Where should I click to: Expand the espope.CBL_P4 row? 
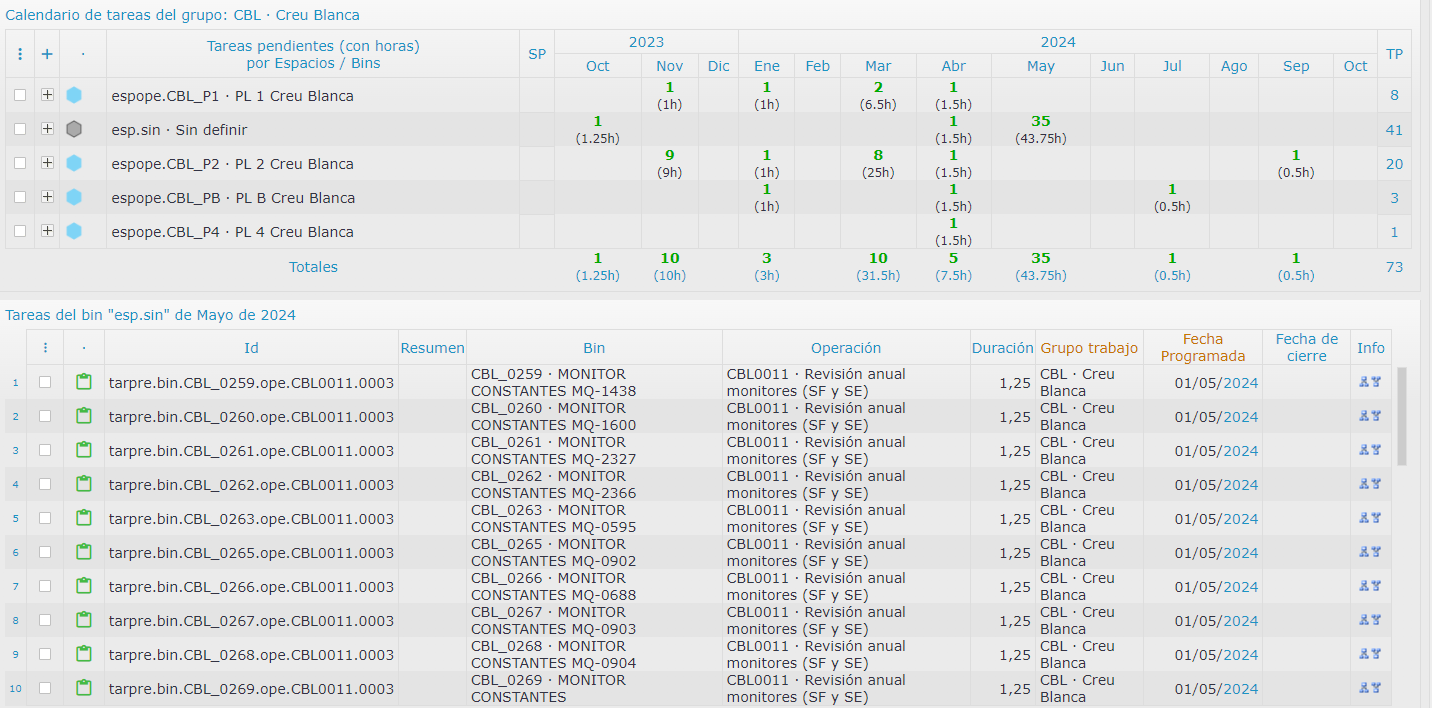click(x=47, y=231)
